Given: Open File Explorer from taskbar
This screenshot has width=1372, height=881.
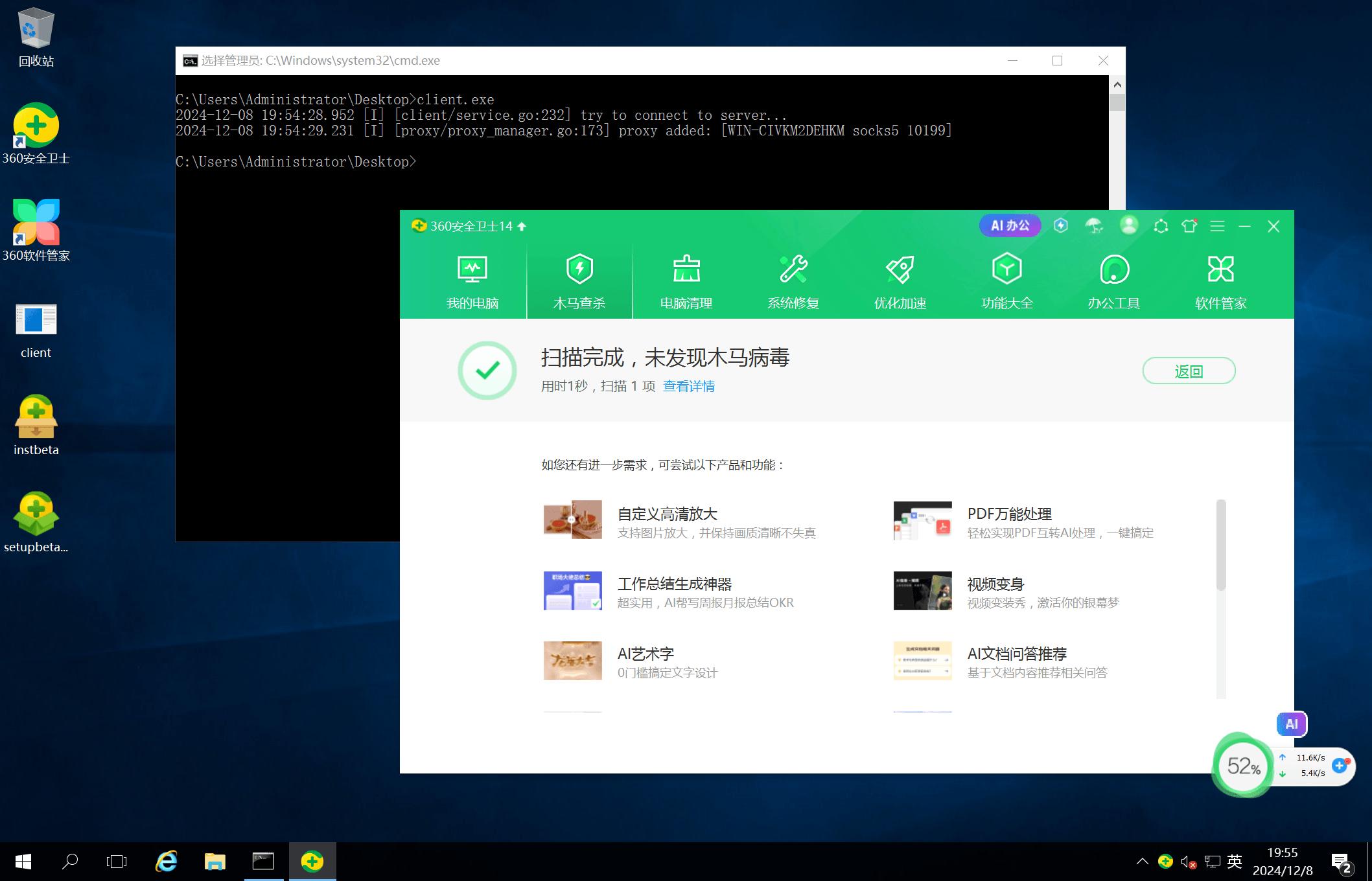Looking at the screenshot, I should [x=215, y=862].
